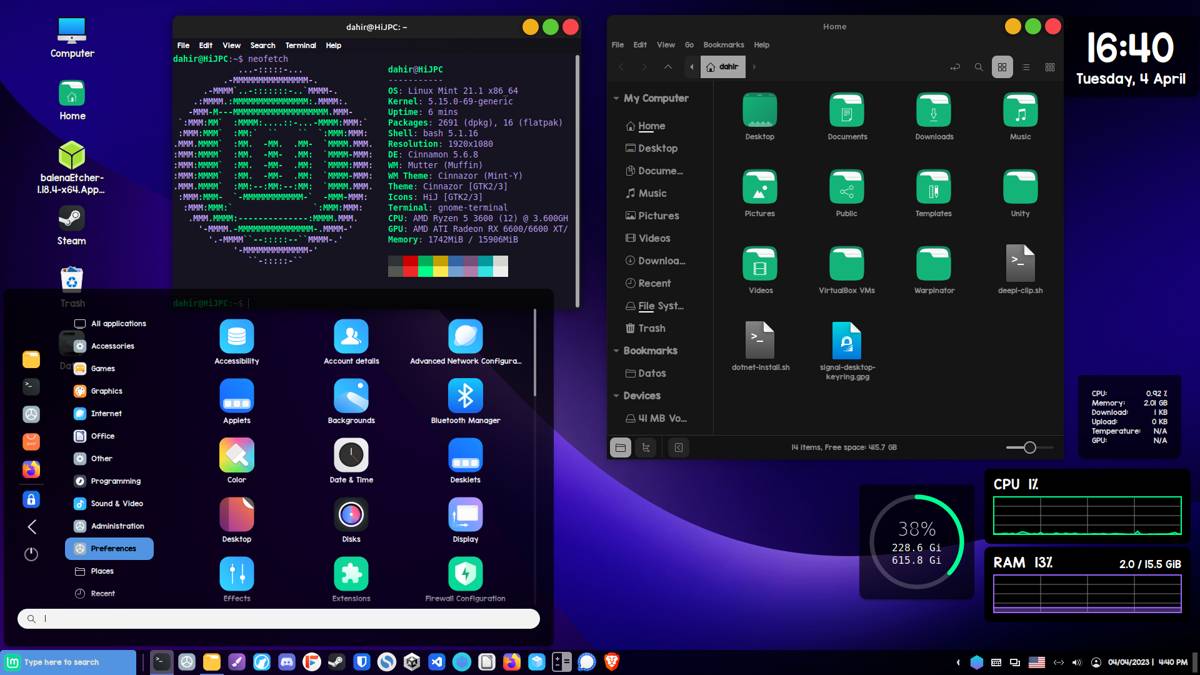Collapse the Devices sidebar section
This screenshot has height=675, width=1200.
tap(616, 396)
